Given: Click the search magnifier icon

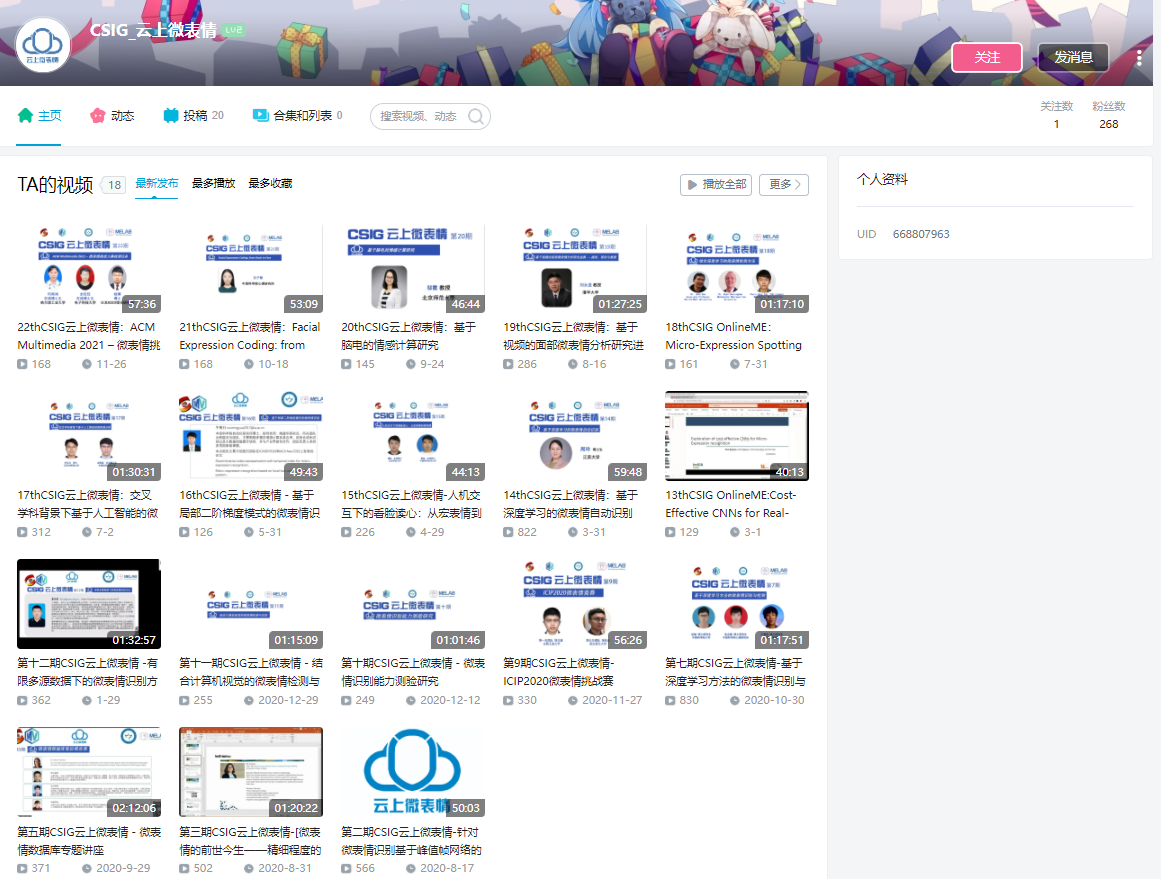Looking at the screenshot, I should tap(476, 117).
